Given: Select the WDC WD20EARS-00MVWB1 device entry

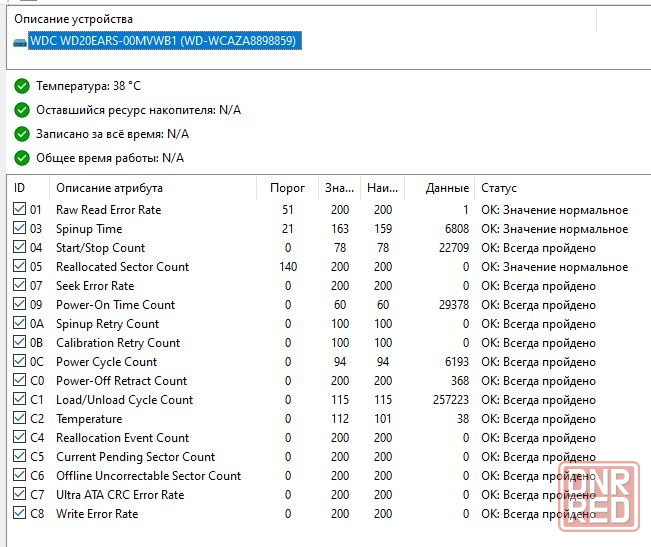Looking at the screenshot, I should 165,41.
